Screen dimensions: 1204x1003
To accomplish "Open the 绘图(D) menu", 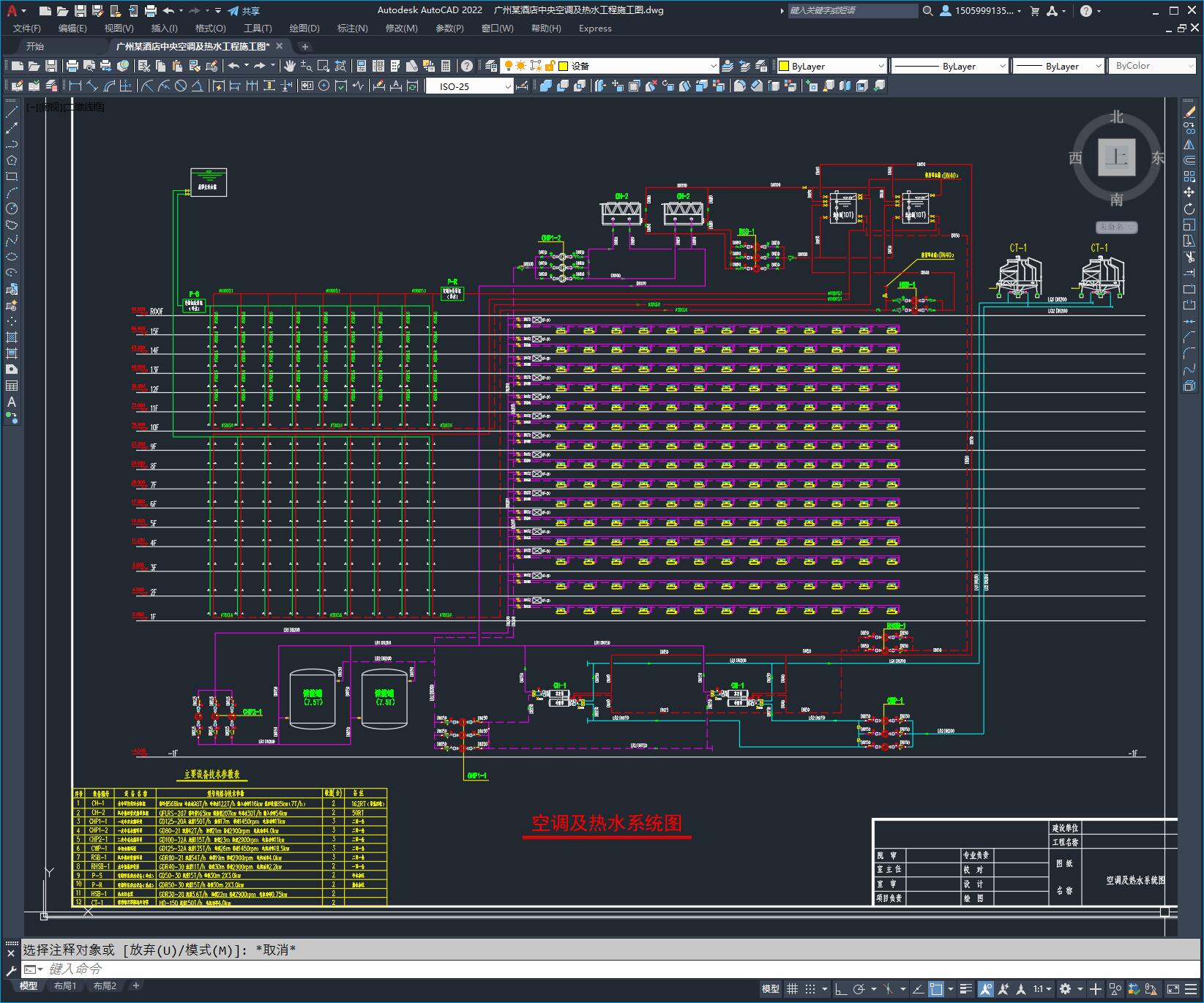I will pyautogui.click(x=304, y=28).
